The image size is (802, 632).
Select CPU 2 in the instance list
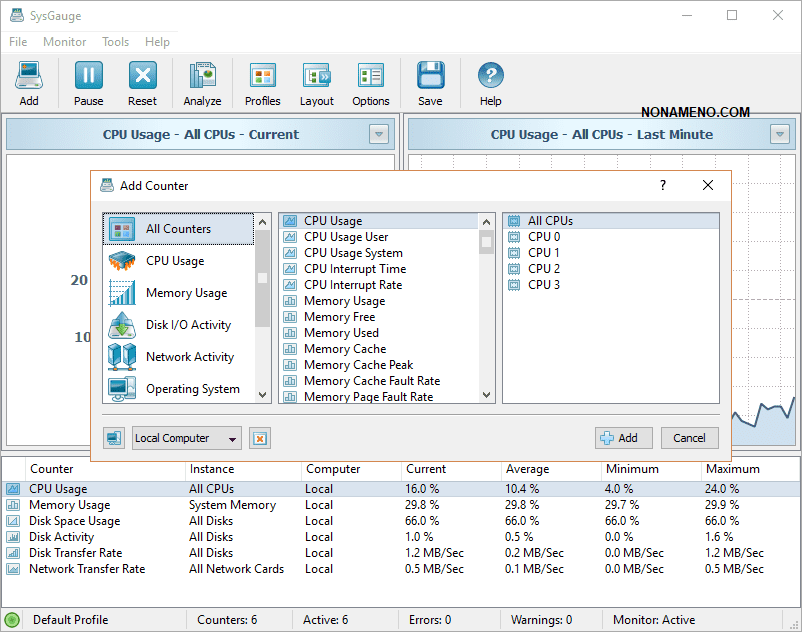tap(543, 269)
